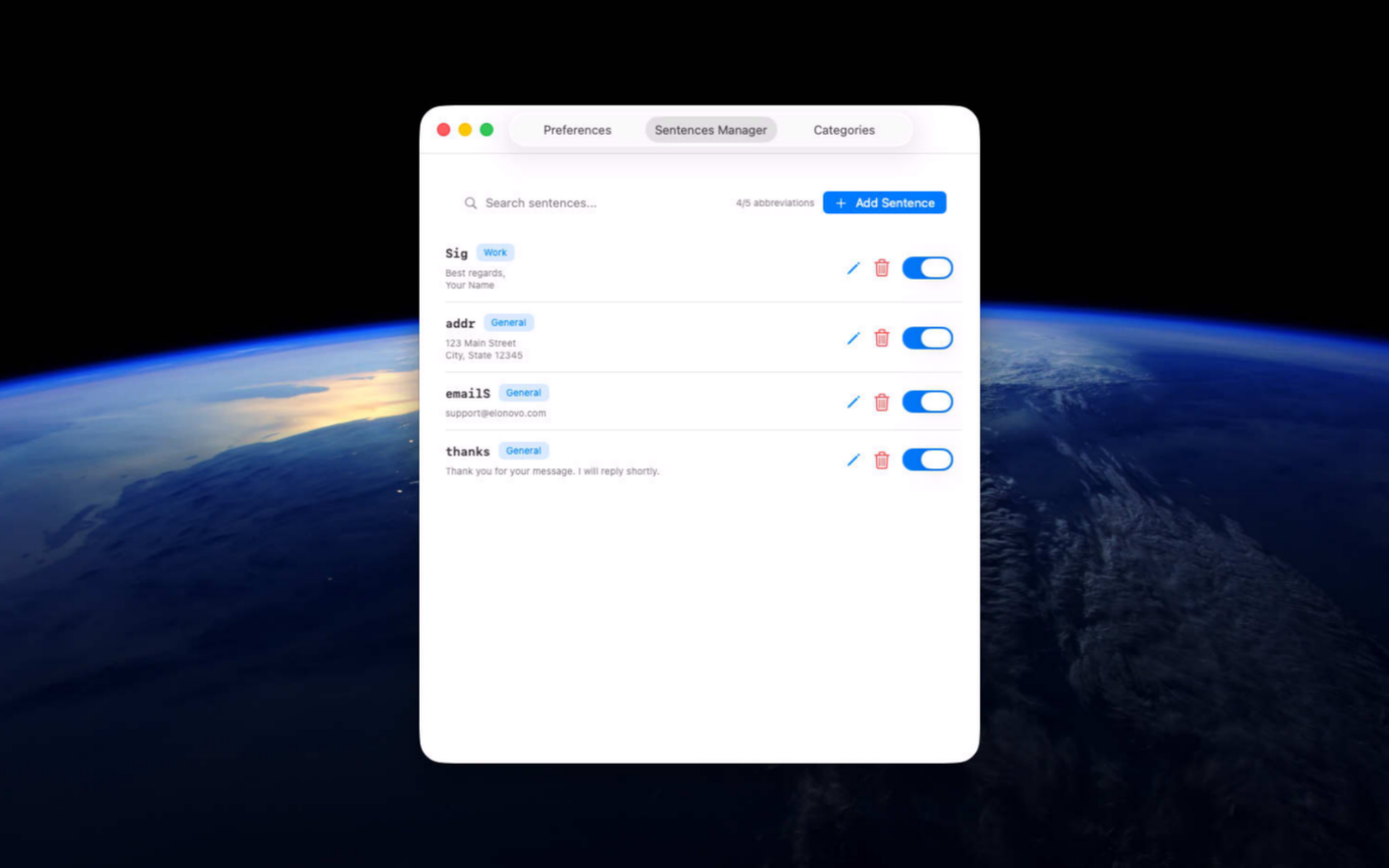1389x868 pixels.
Task: Close the window with red button
Action: (x=443, y=130)
